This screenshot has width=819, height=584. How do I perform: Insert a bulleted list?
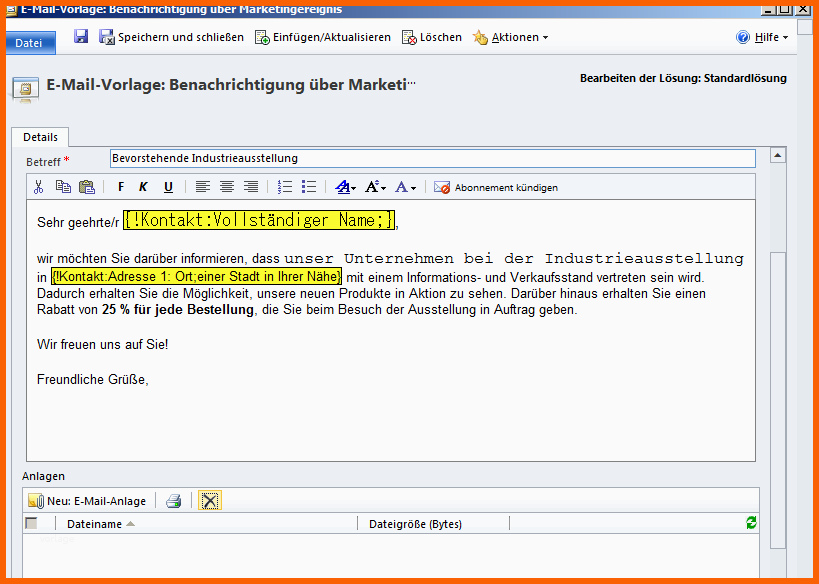coord(309,187)
